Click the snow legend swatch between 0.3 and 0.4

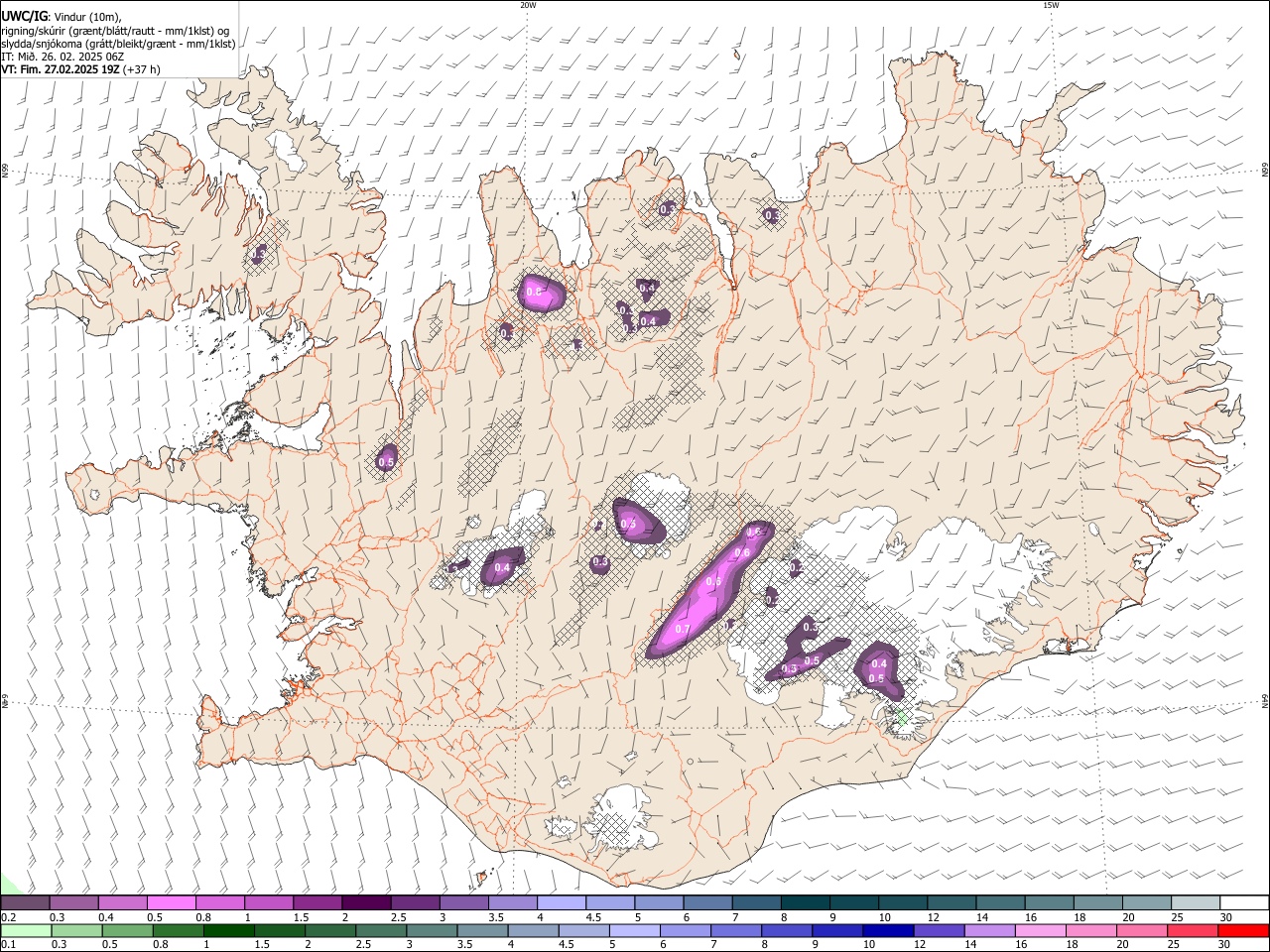click(x=73, y=902)
